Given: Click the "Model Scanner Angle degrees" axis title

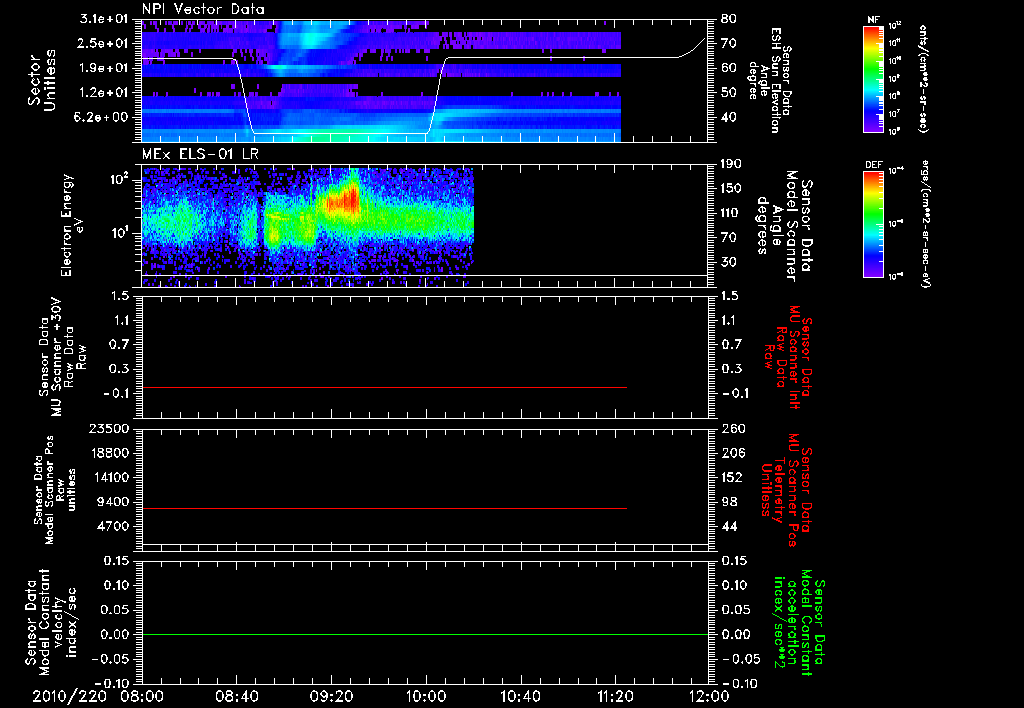Looking at the screenshot, I should [x=784, y=226].
